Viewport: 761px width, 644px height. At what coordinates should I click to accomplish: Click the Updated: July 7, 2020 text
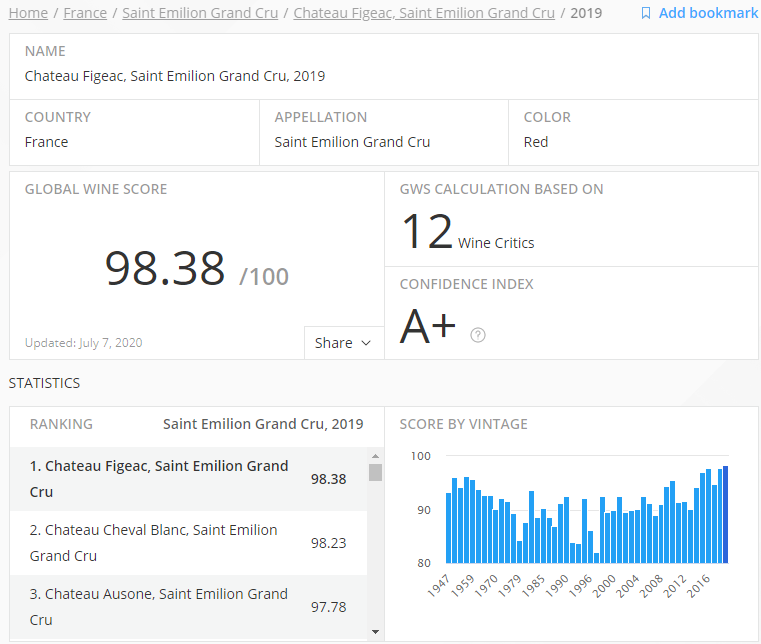(x=83, y=343)
